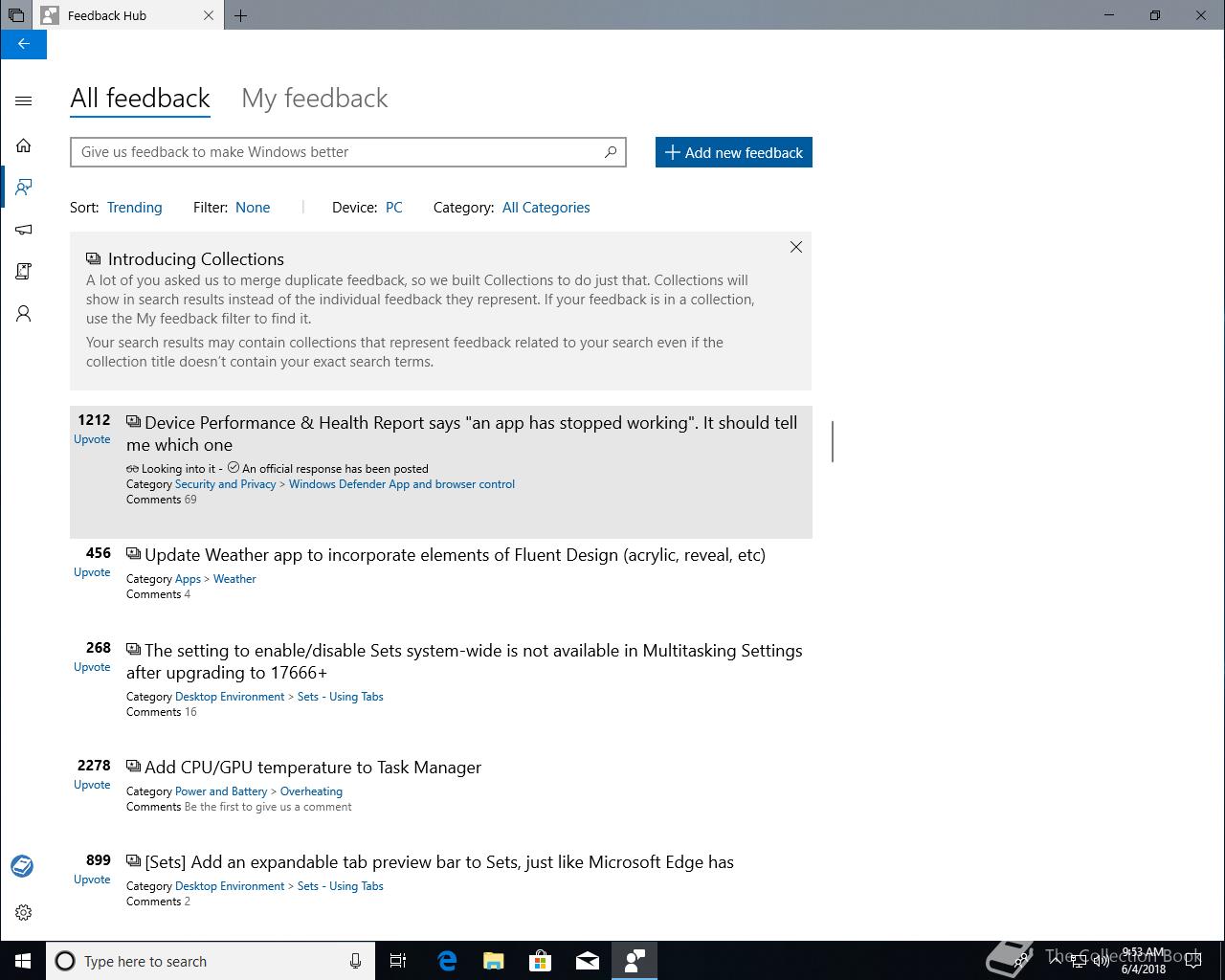Click the Apps category link

[x=188, y=579]
